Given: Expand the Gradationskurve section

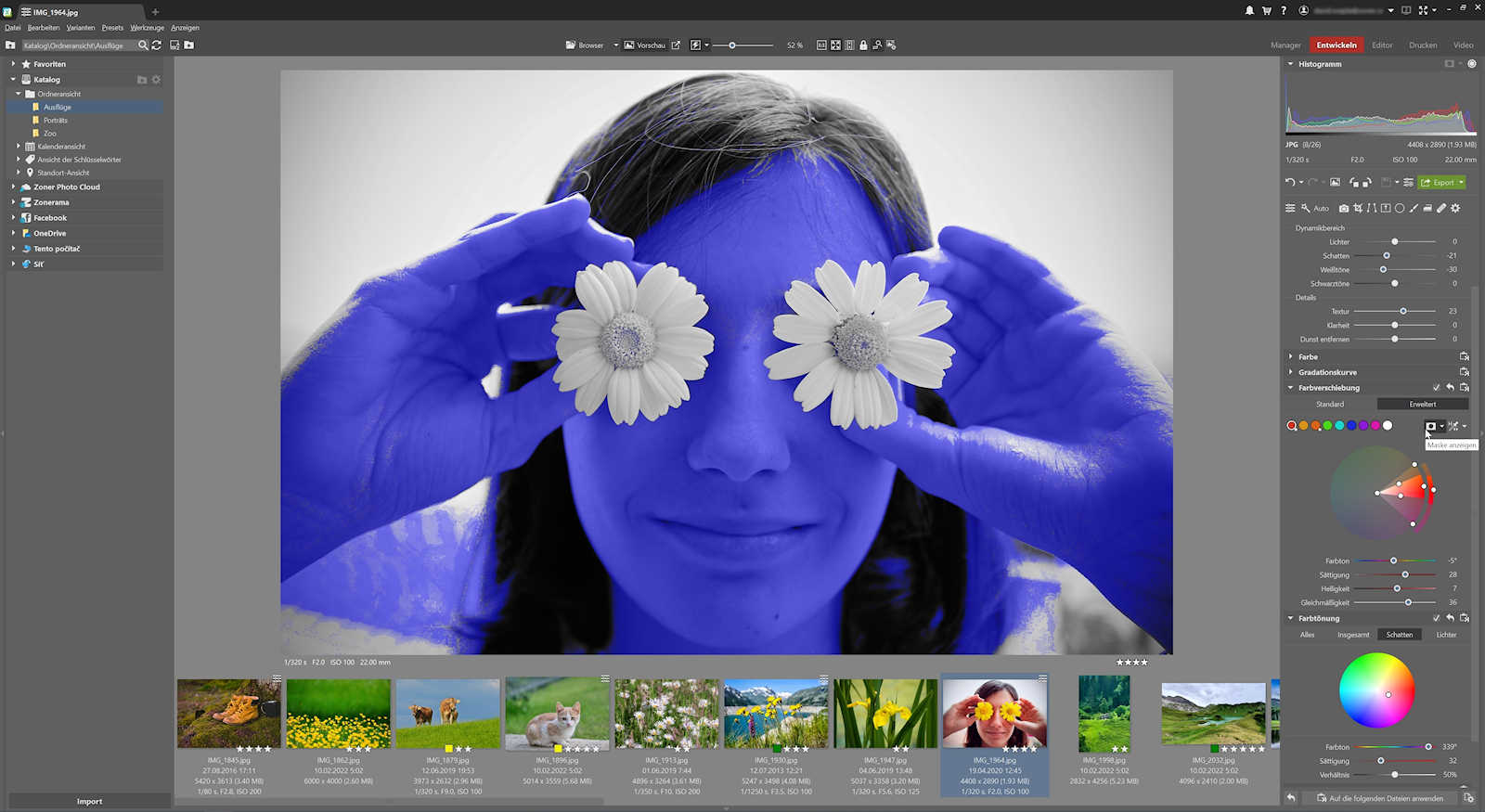Looking at the screenshot, I should click(1326, 372).
